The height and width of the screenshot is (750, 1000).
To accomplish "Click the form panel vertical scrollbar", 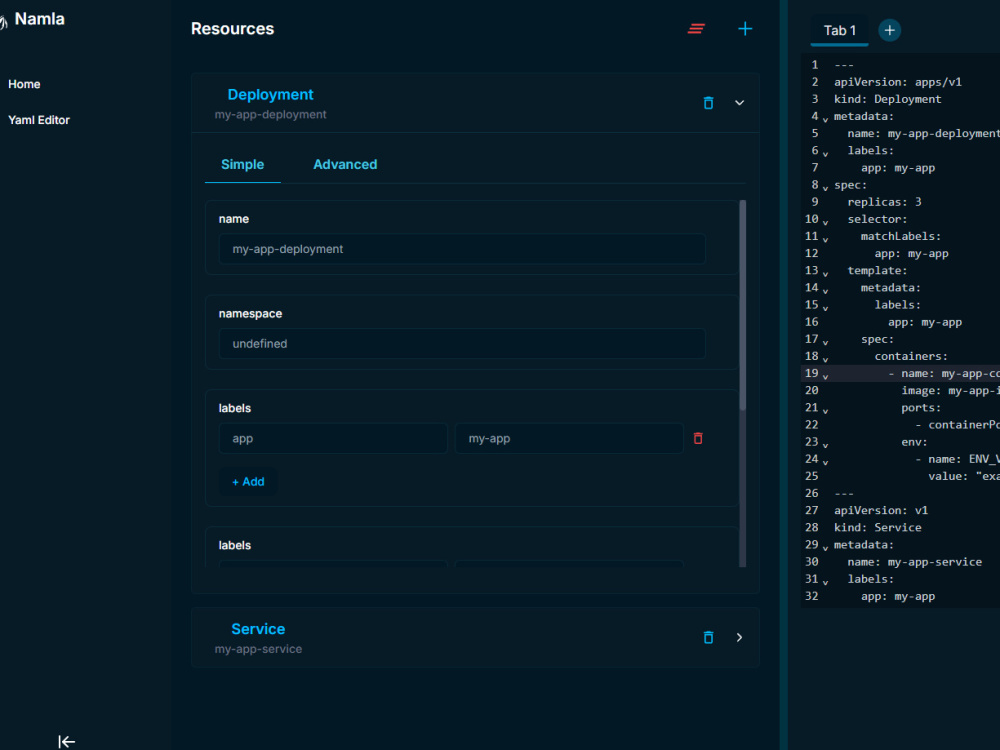I will tap(742, 306).
